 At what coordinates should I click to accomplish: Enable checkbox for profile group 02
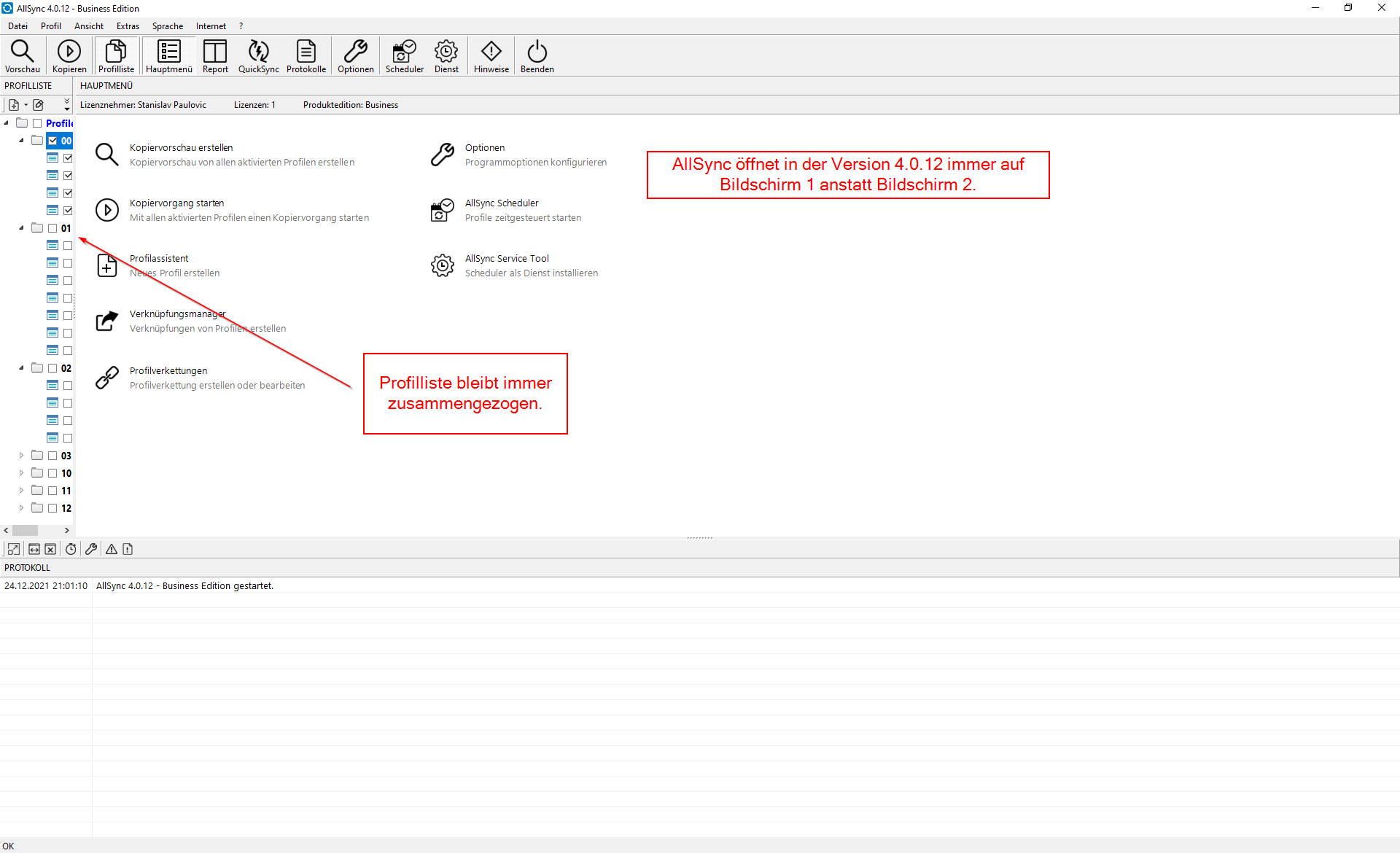coord(52,368)
